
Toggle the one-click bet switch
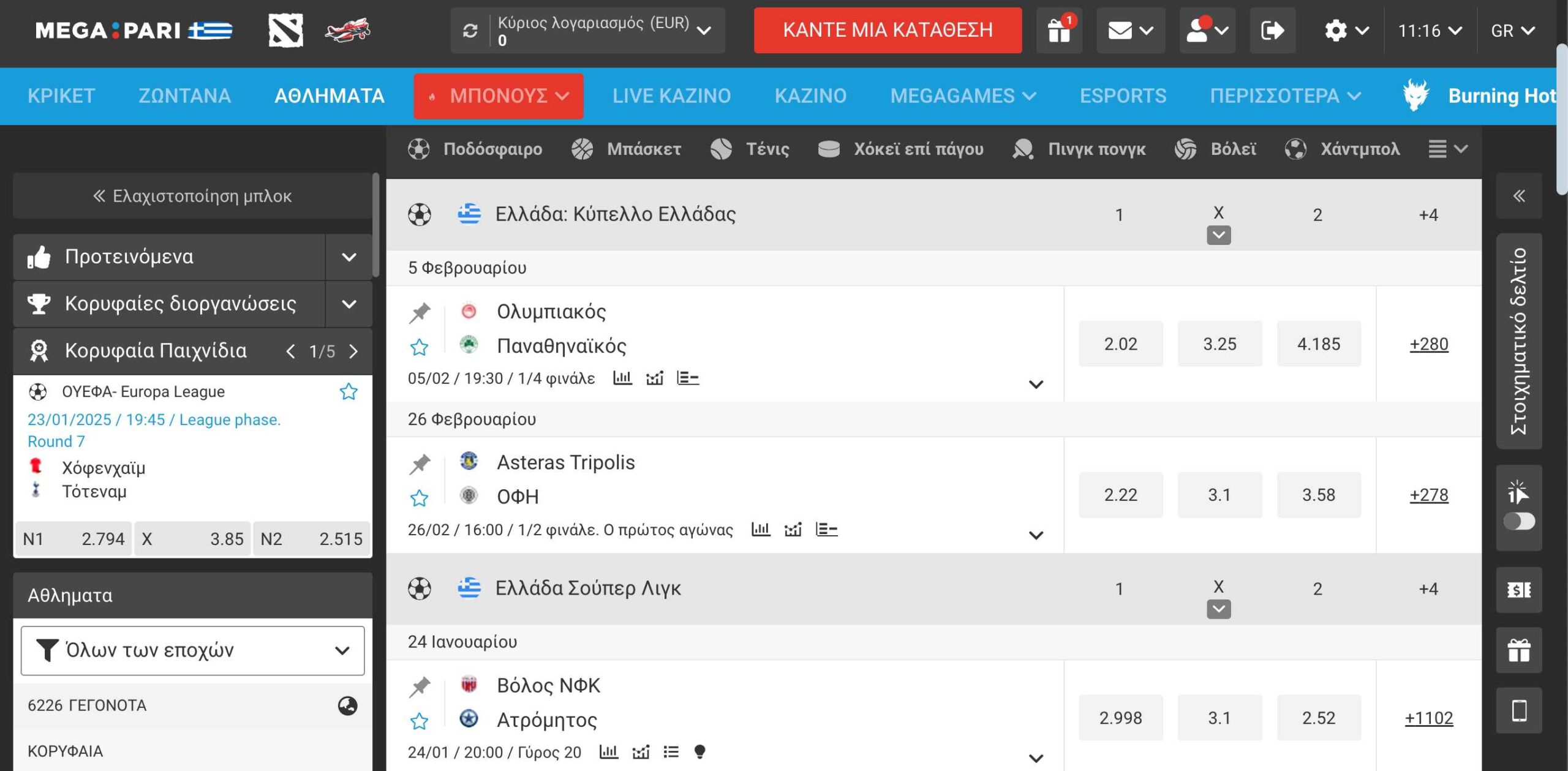click(1519, 521)
